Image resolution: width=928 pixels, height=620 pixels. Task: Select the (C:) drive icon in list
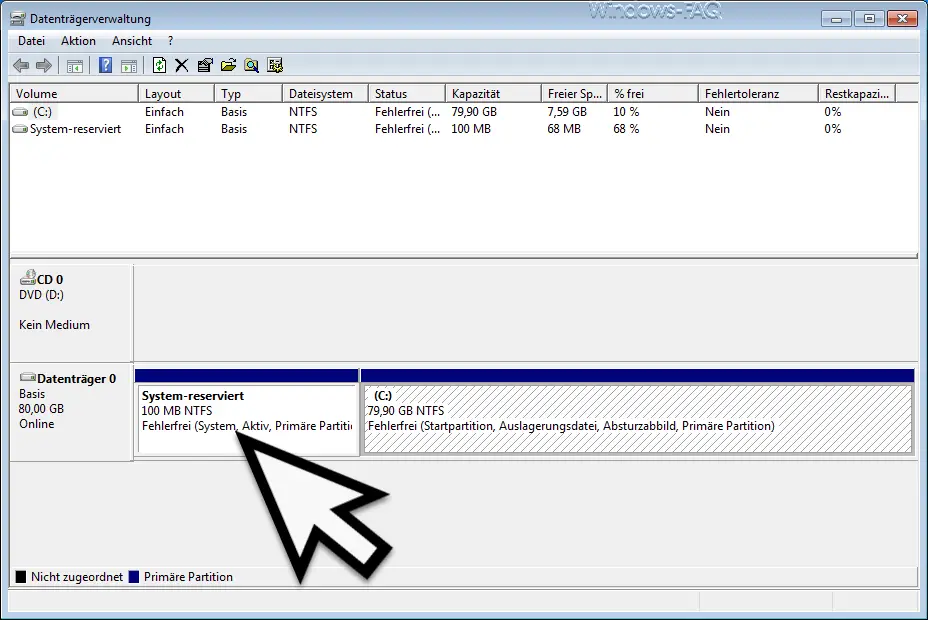20,112
